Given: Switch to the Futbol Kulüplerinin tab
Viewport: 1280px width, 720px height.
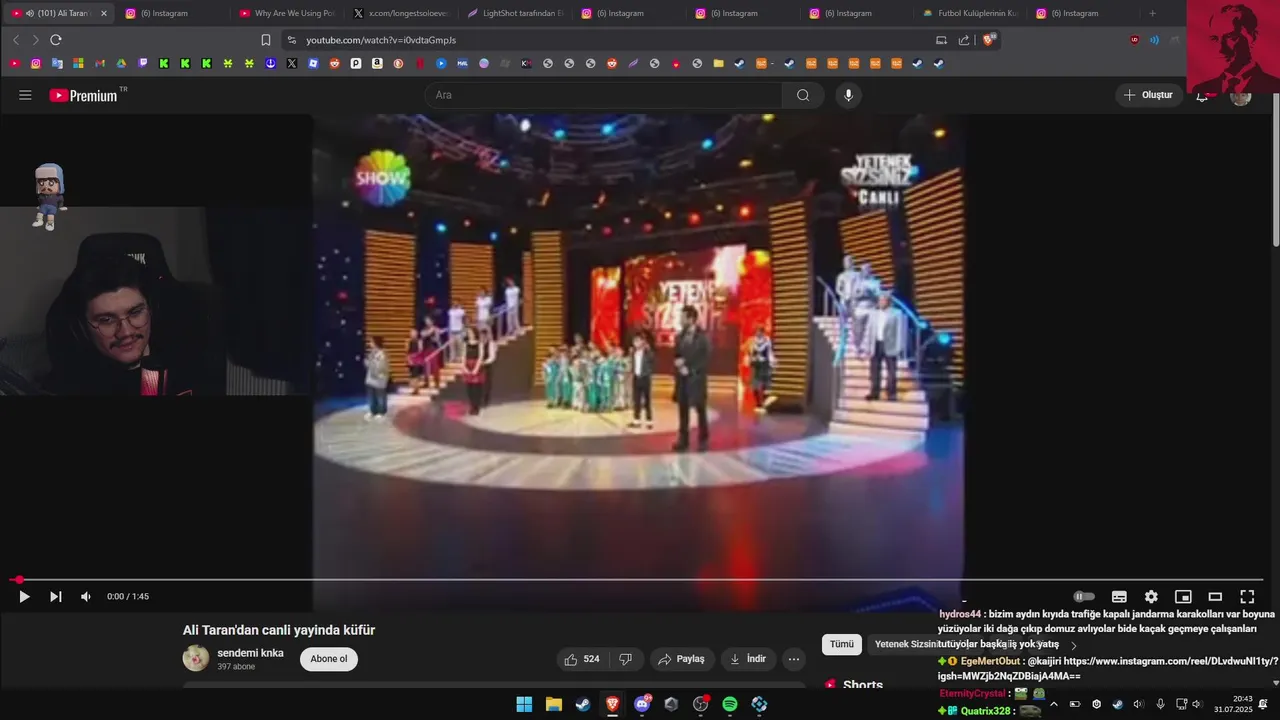Looking at the screenshot, I should tap(970, 13).
